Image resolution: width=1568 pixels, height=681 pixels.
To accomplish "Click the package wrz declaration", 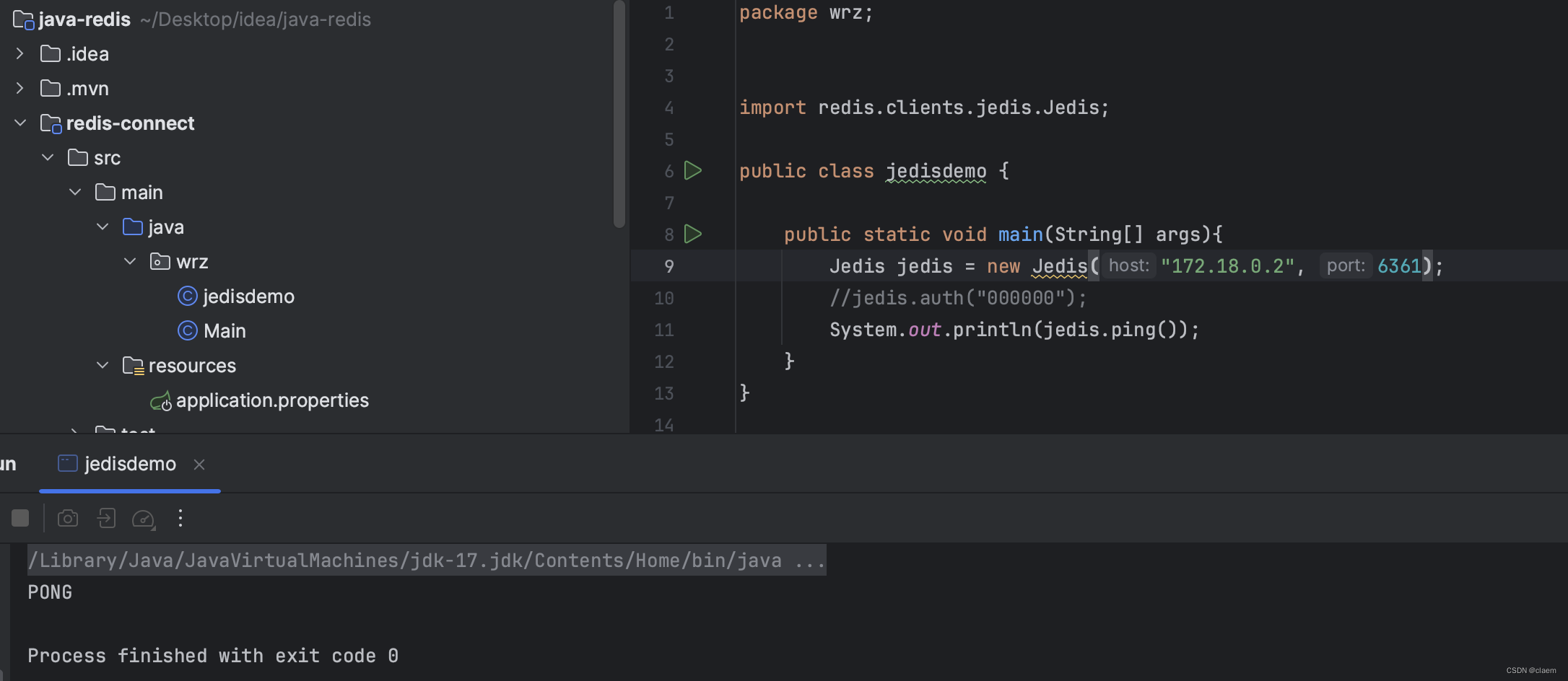I will pyautogui.click(x=806, y=13).
